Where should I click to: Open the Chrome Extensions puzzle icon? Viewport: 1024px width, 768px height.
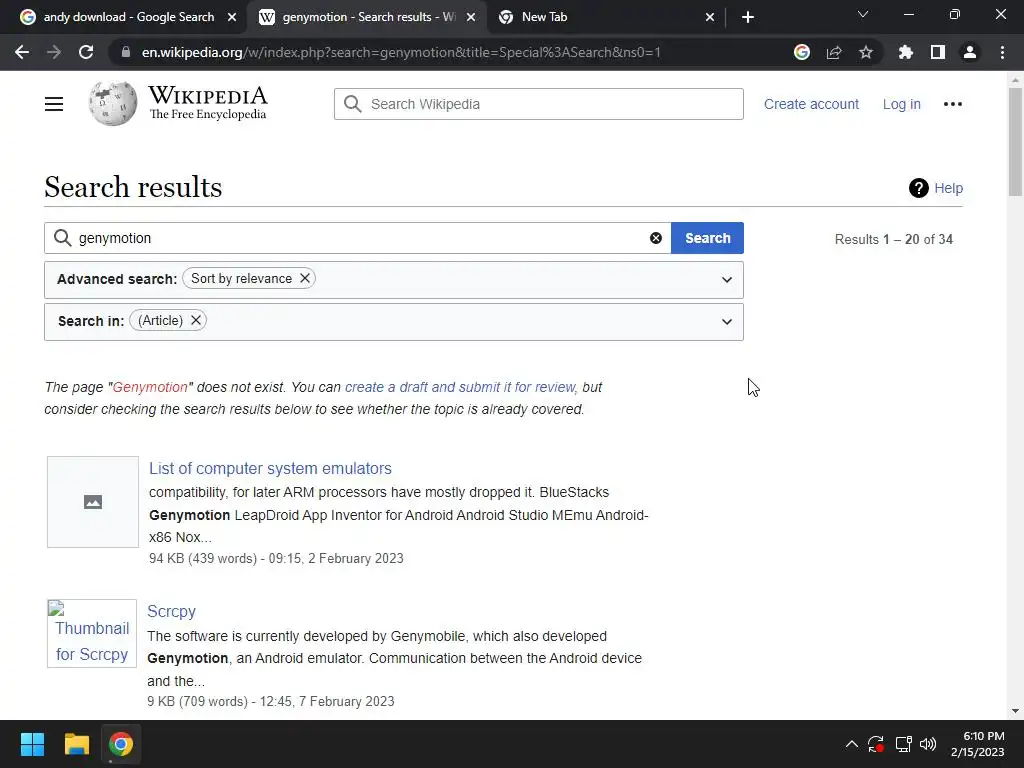[x=905, y=52]
